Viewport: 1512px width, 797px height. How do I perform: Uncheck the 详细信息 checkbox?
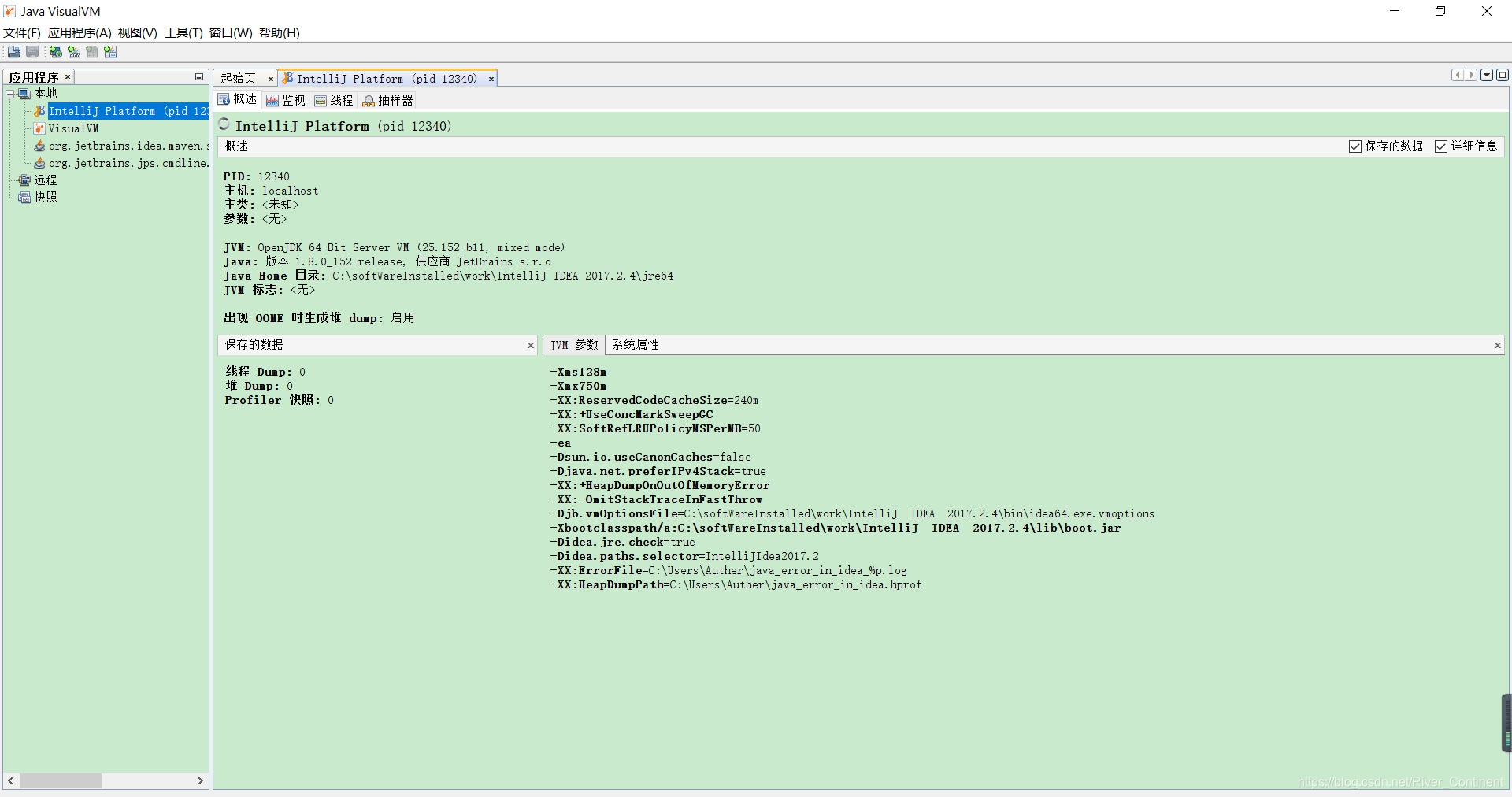pos(1441,146)
